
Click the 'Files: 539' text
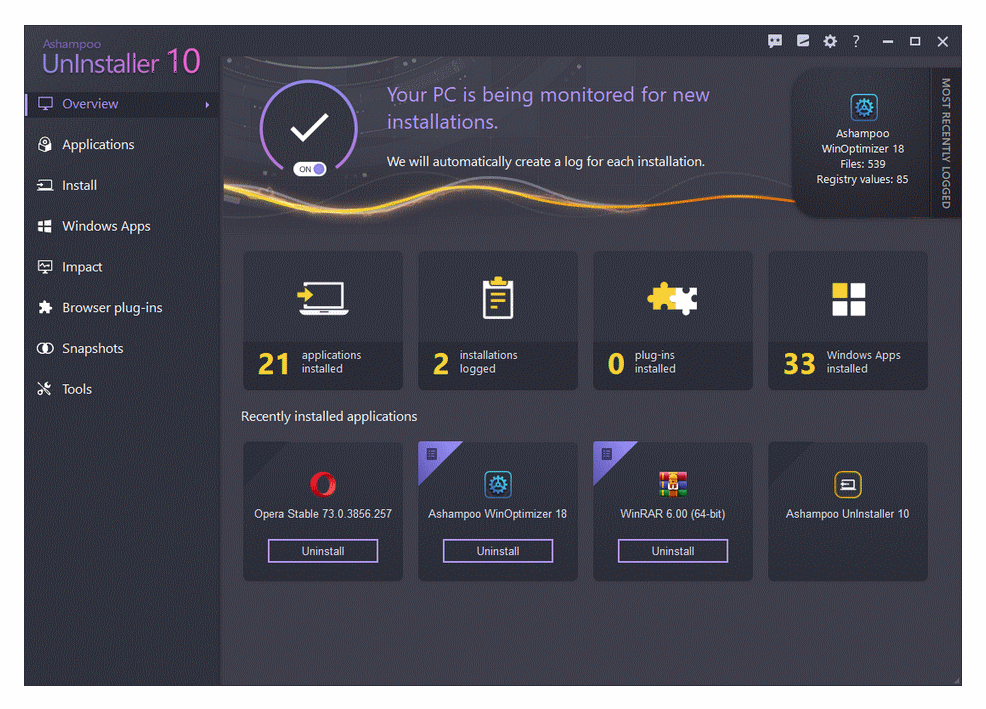pyautogui.click(x=863, y=164)
